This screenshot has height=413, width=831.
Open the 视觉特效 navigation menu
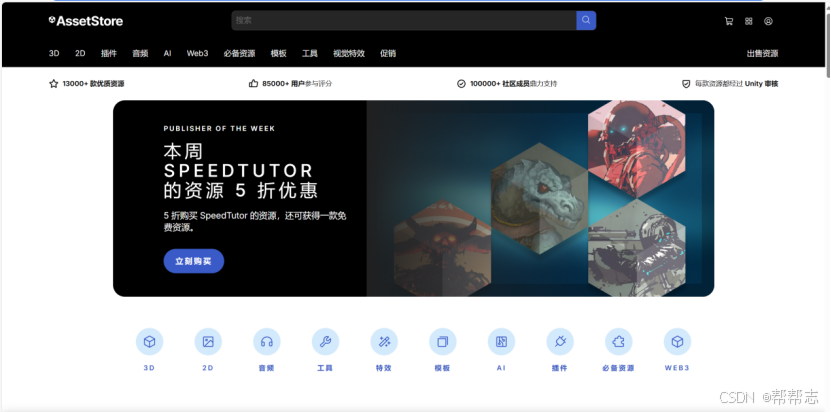tap(349, 54)
